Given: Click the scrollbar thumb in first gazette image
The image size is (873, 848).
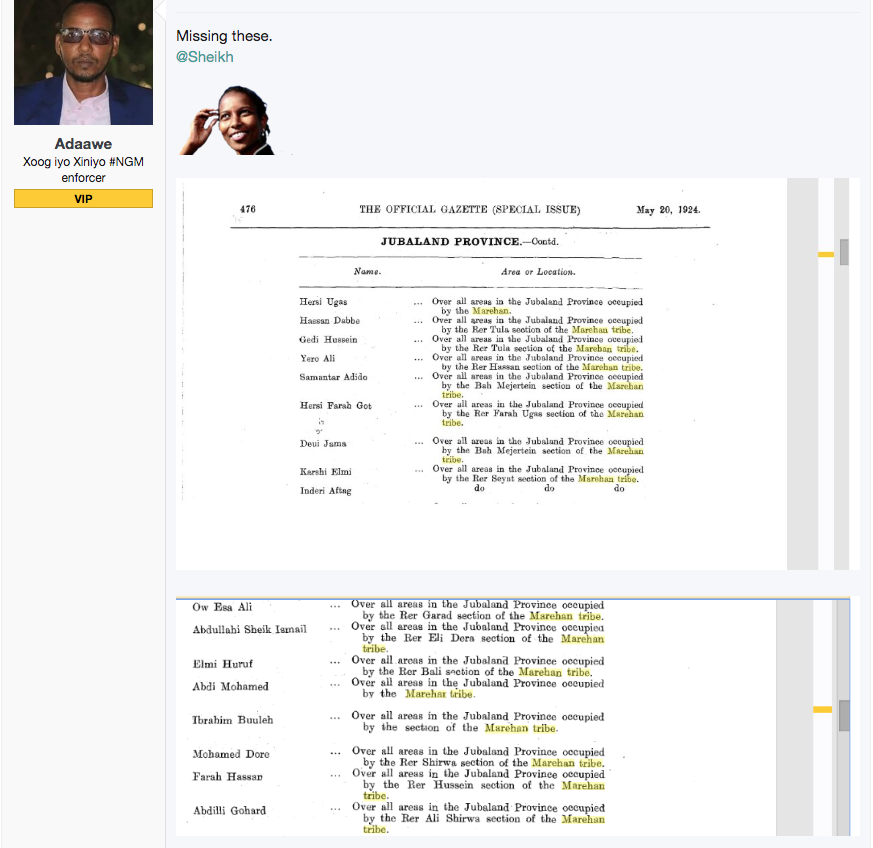Looking at the screenshot, I should click(844, 251).
